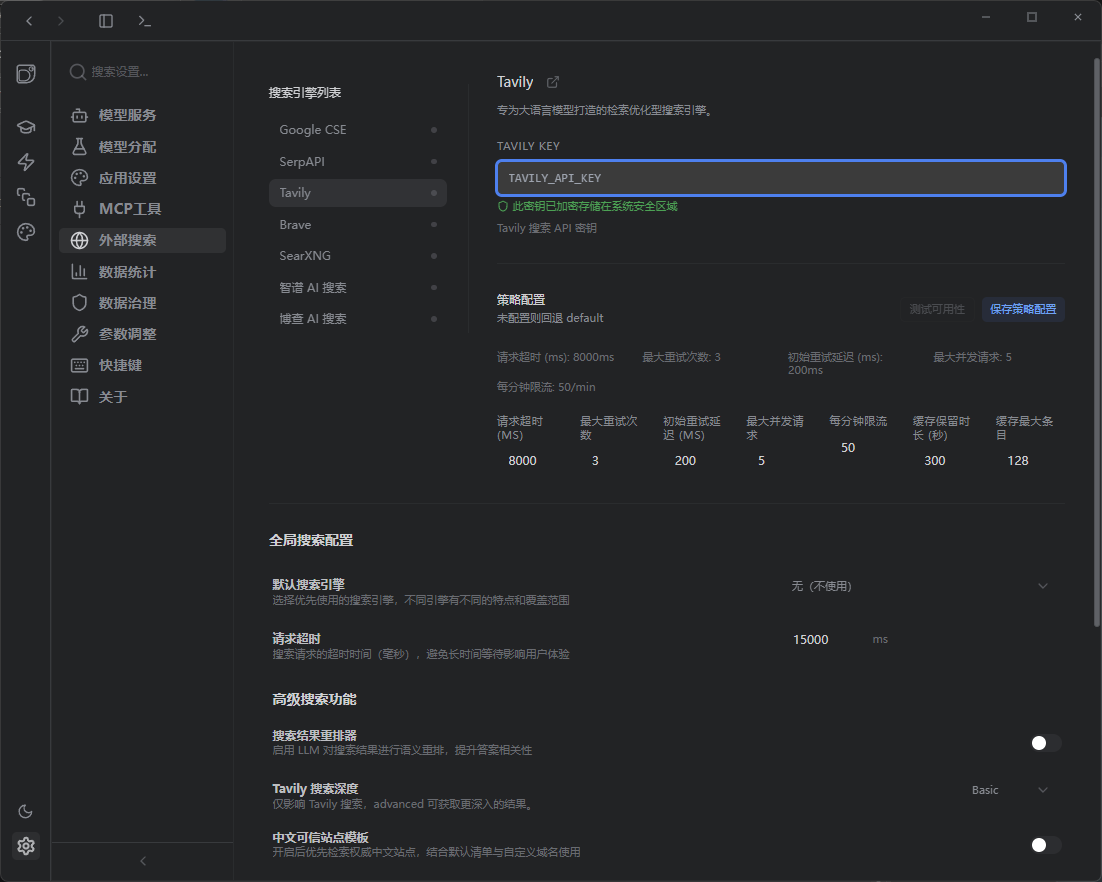Open settings gear icon at bottom left
This screenshot has width=1102, height=882.
[26, 846]
